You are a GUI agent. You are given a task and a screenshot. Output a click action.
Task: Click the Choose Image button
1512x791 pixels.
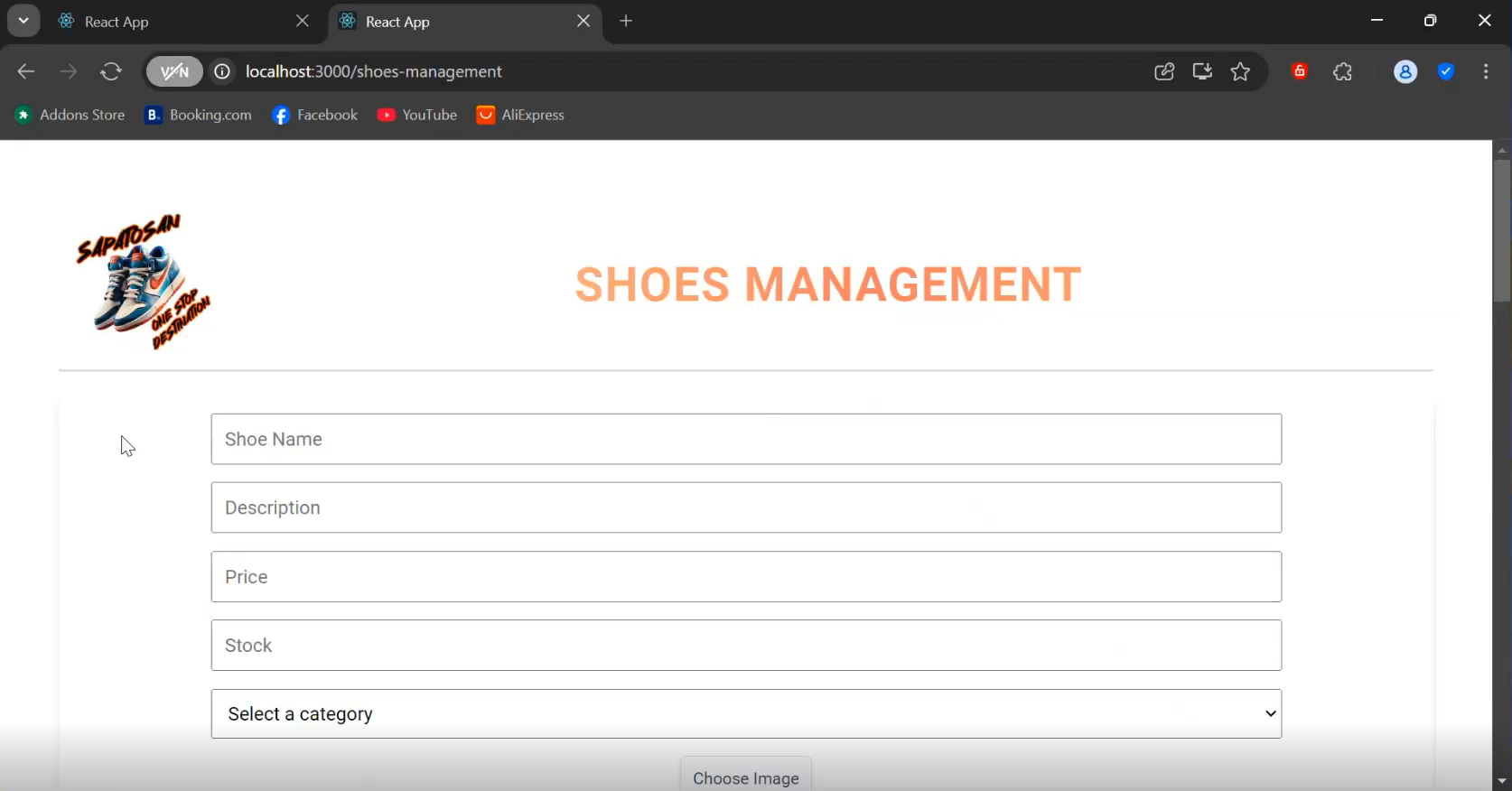point(746,776)
